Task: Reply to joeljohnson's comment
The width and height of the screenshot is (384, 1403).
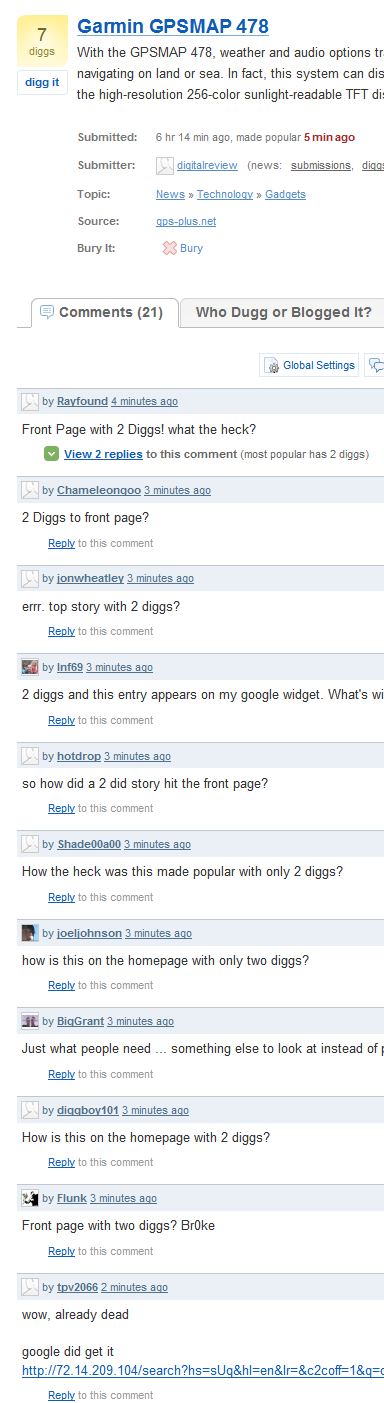Action: (61, 985)
